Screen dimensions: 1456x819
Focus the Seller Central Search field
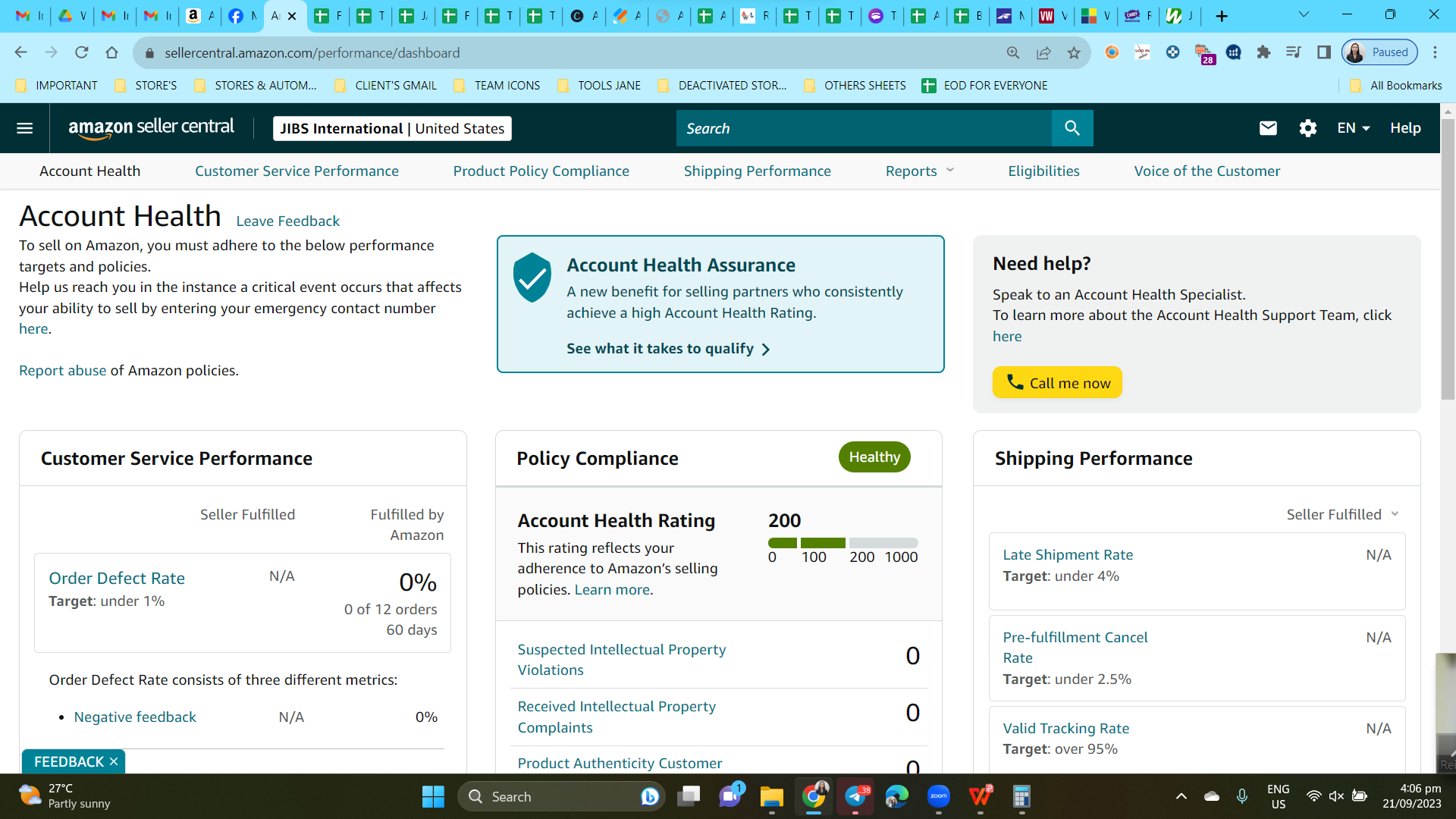click(864, 128)
